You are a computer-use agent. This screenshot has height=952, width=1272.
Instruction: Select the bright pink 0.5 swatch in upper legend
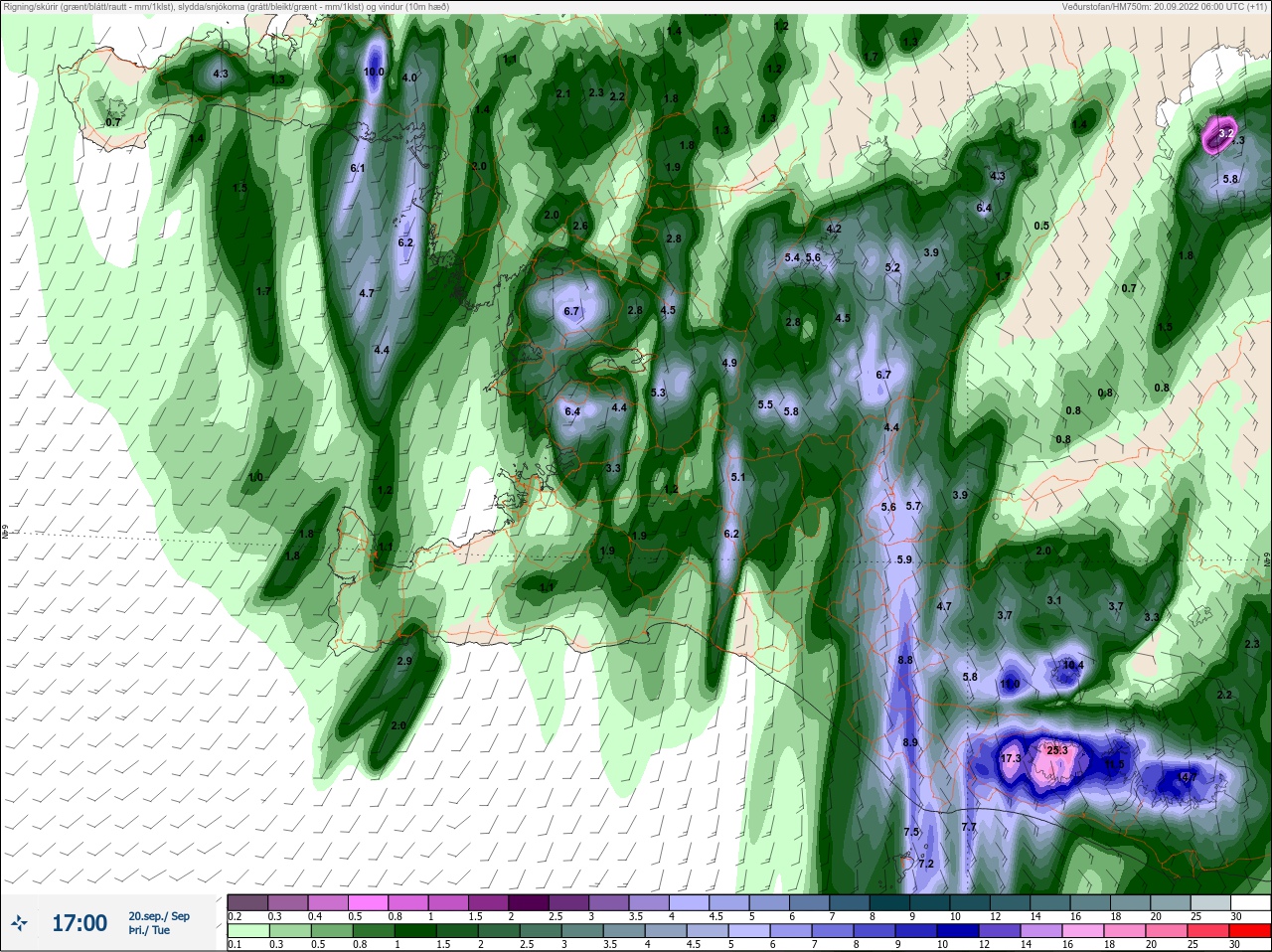368,903
